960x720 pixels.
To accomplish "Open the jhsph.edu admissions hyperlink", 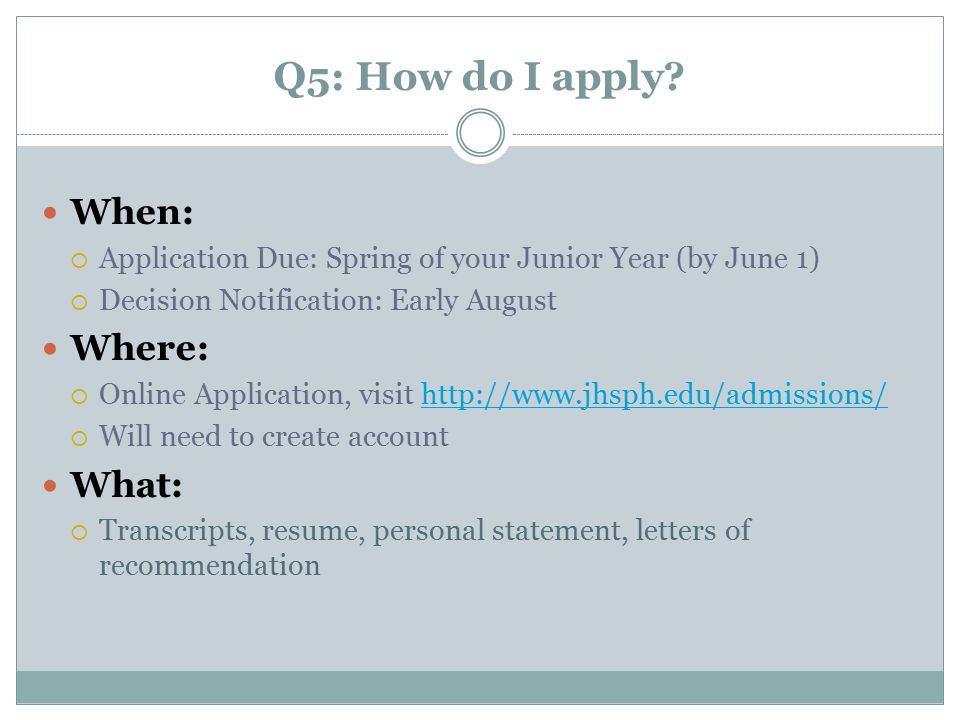I will coord(654,394).
